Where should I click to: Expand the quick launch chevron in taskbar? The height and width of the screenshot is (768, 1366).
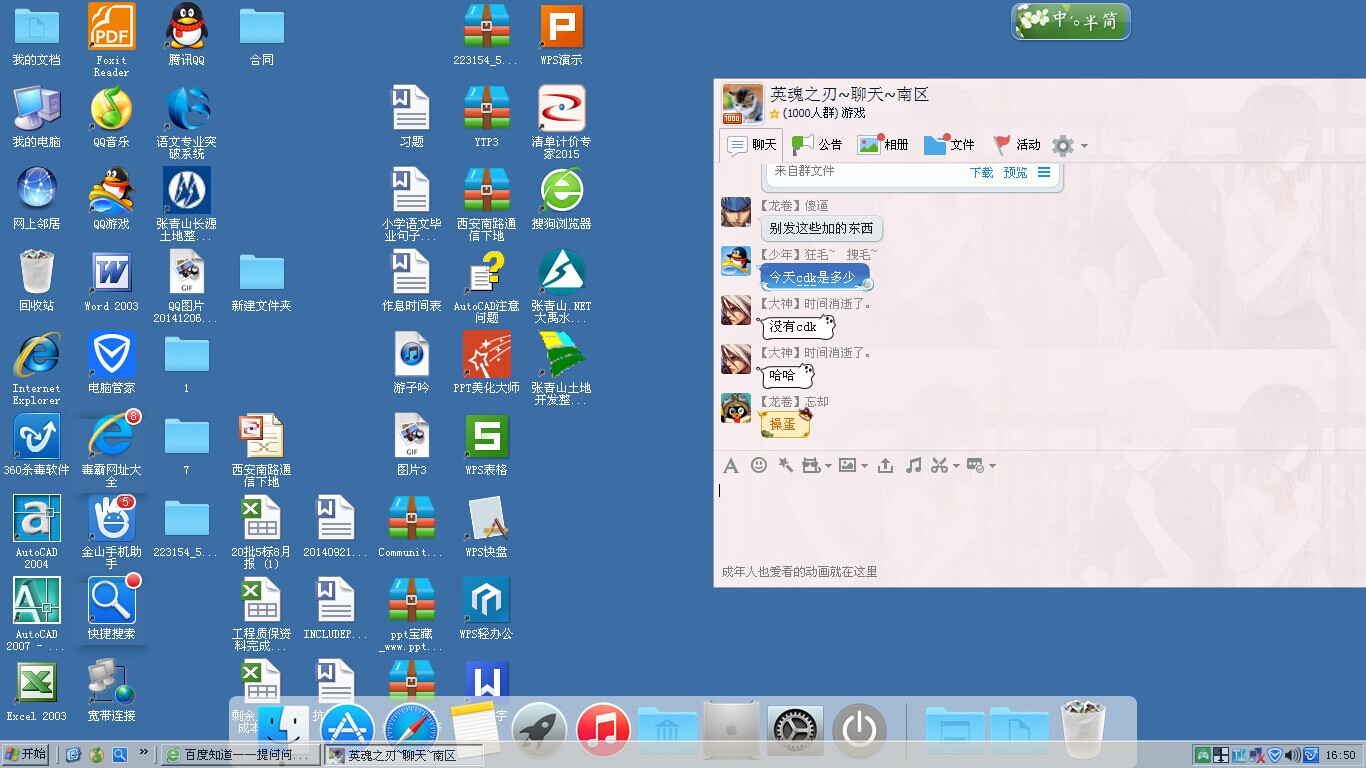click(x=143, y=753)
